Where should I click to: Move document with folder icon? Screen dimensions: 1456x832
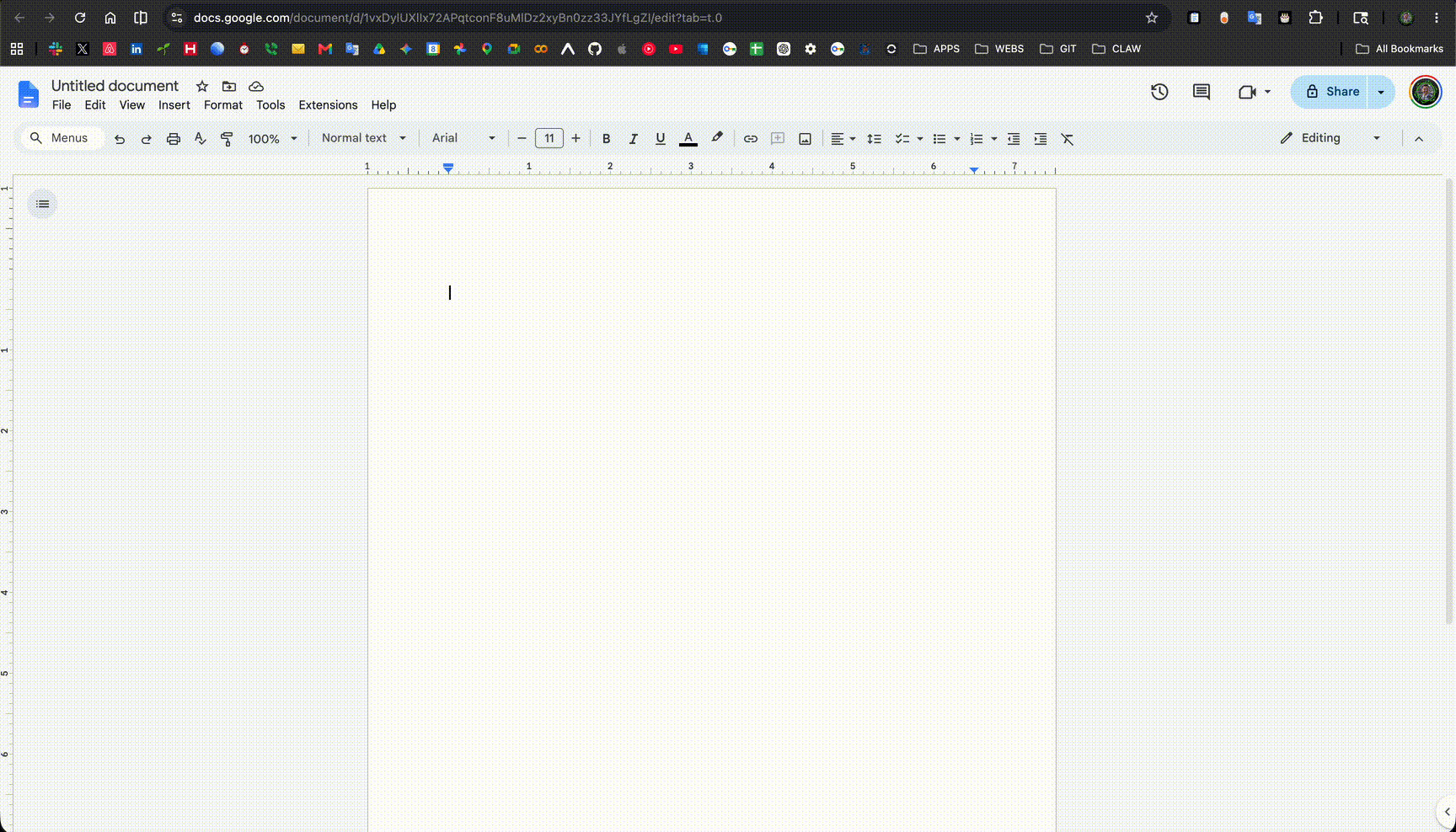click(229, 86)
